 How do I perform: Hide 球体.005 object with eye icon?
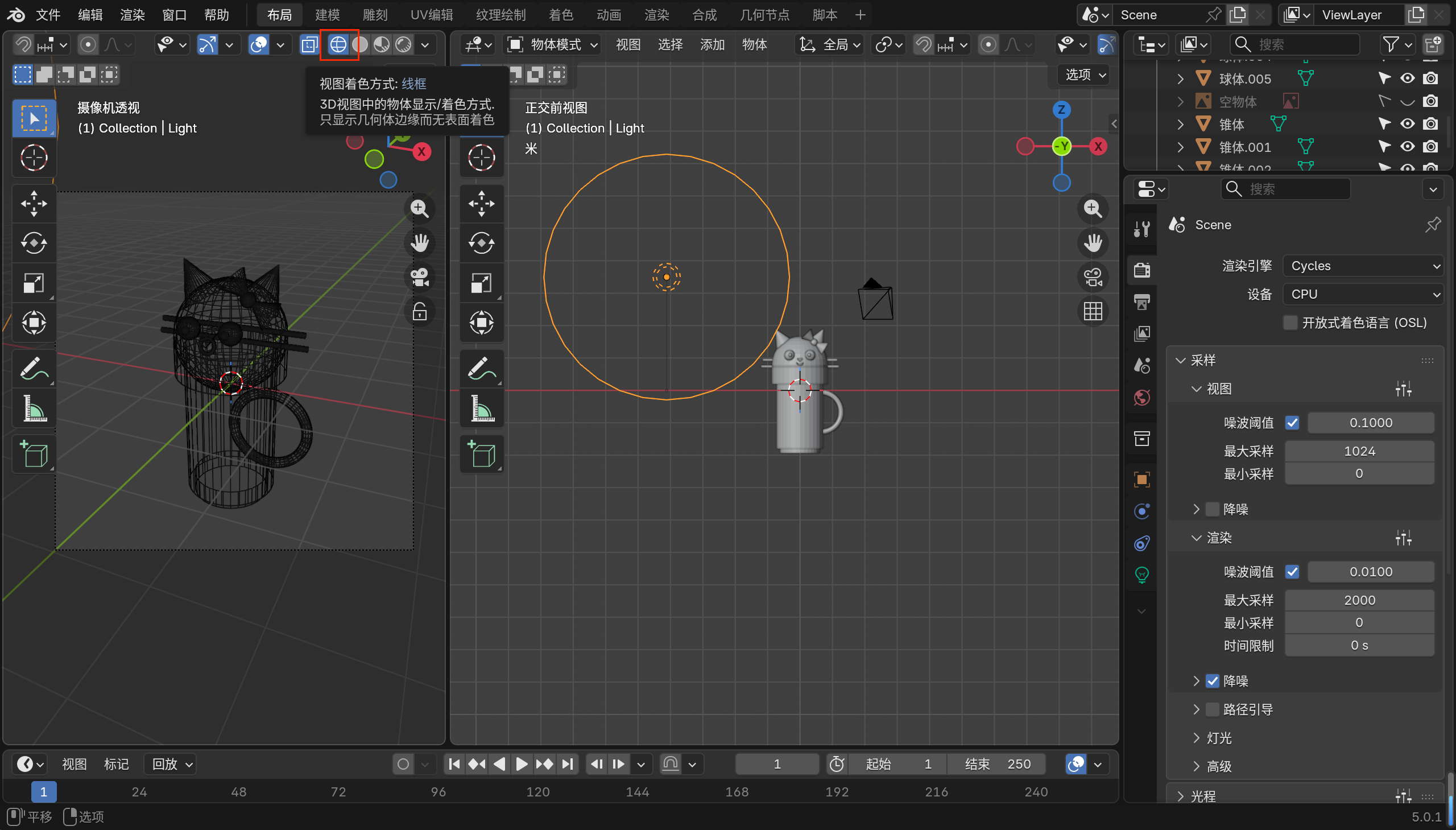click(1407, 79)
